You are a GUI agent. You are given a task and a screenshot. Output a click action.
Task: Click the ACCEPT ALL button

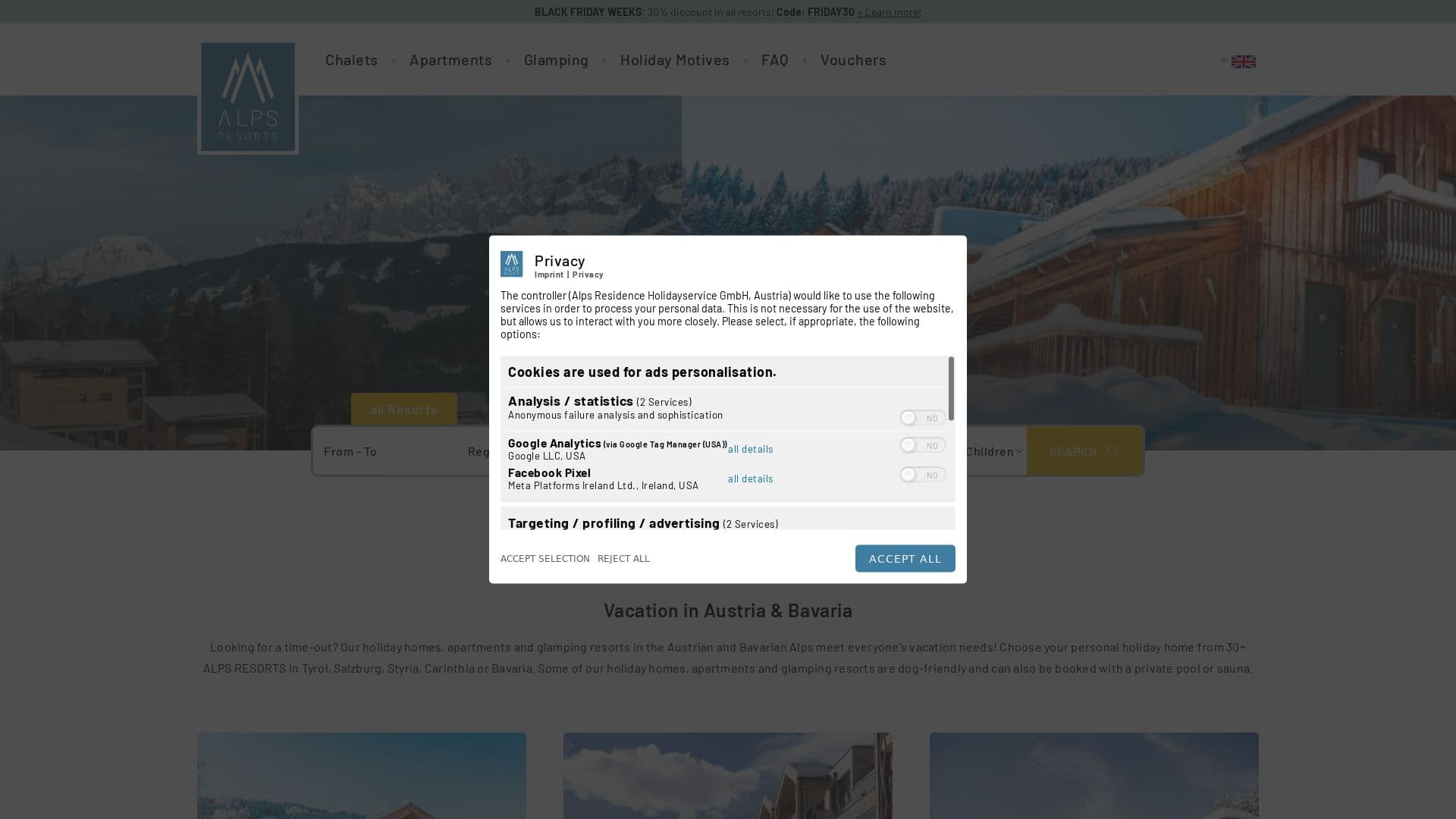[x=905, y=558]
